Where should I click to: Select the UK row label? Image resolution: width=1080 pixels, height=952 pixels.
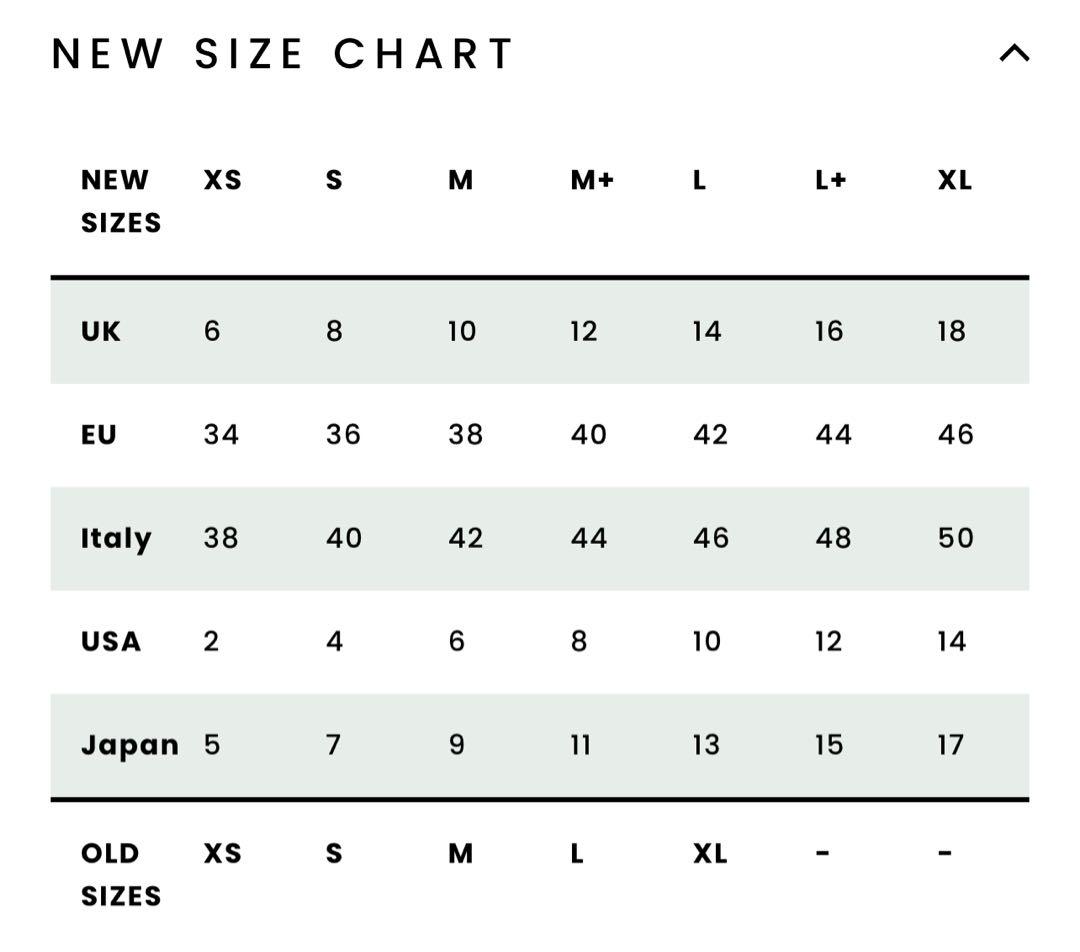click(x=101, y=331)
